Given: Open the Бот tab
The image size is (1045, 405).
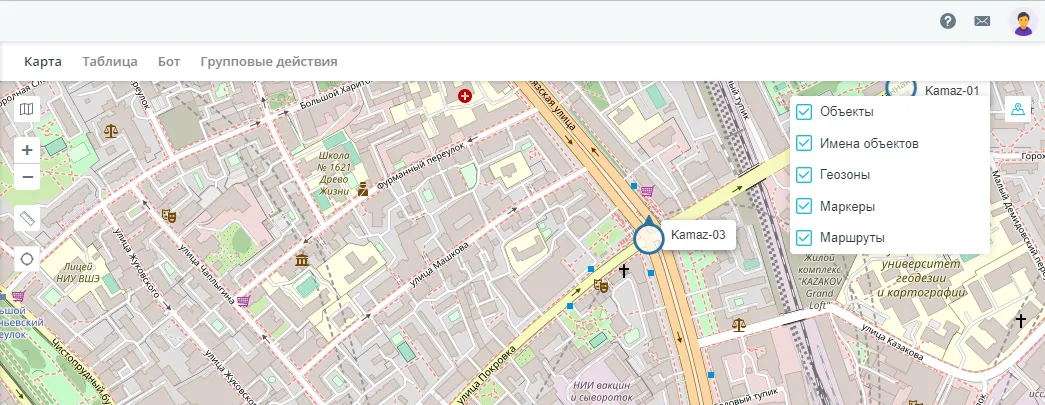Looking at the screenshot, I should click(169, 61).
